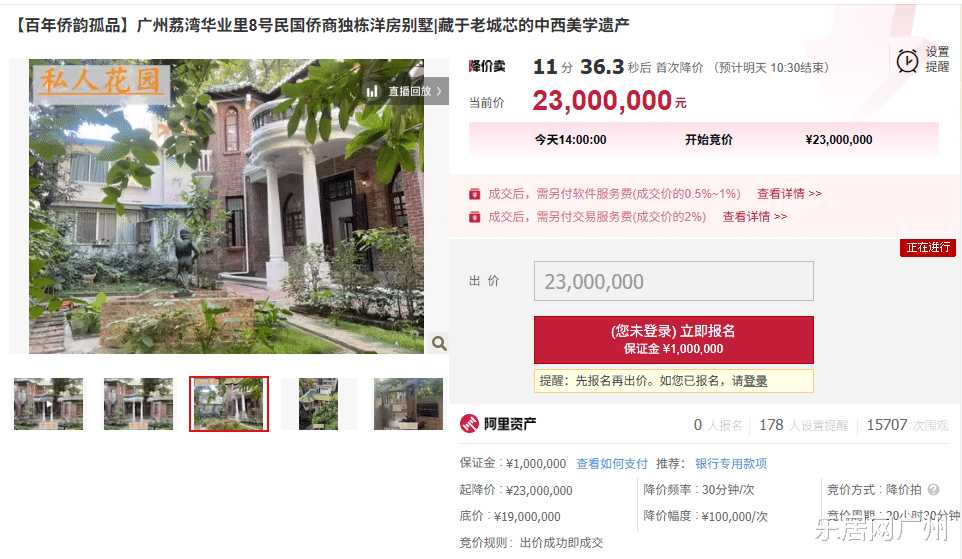Click the 登录 login link
The height and width of the screenshot is (559, 962).
[755, 381]
